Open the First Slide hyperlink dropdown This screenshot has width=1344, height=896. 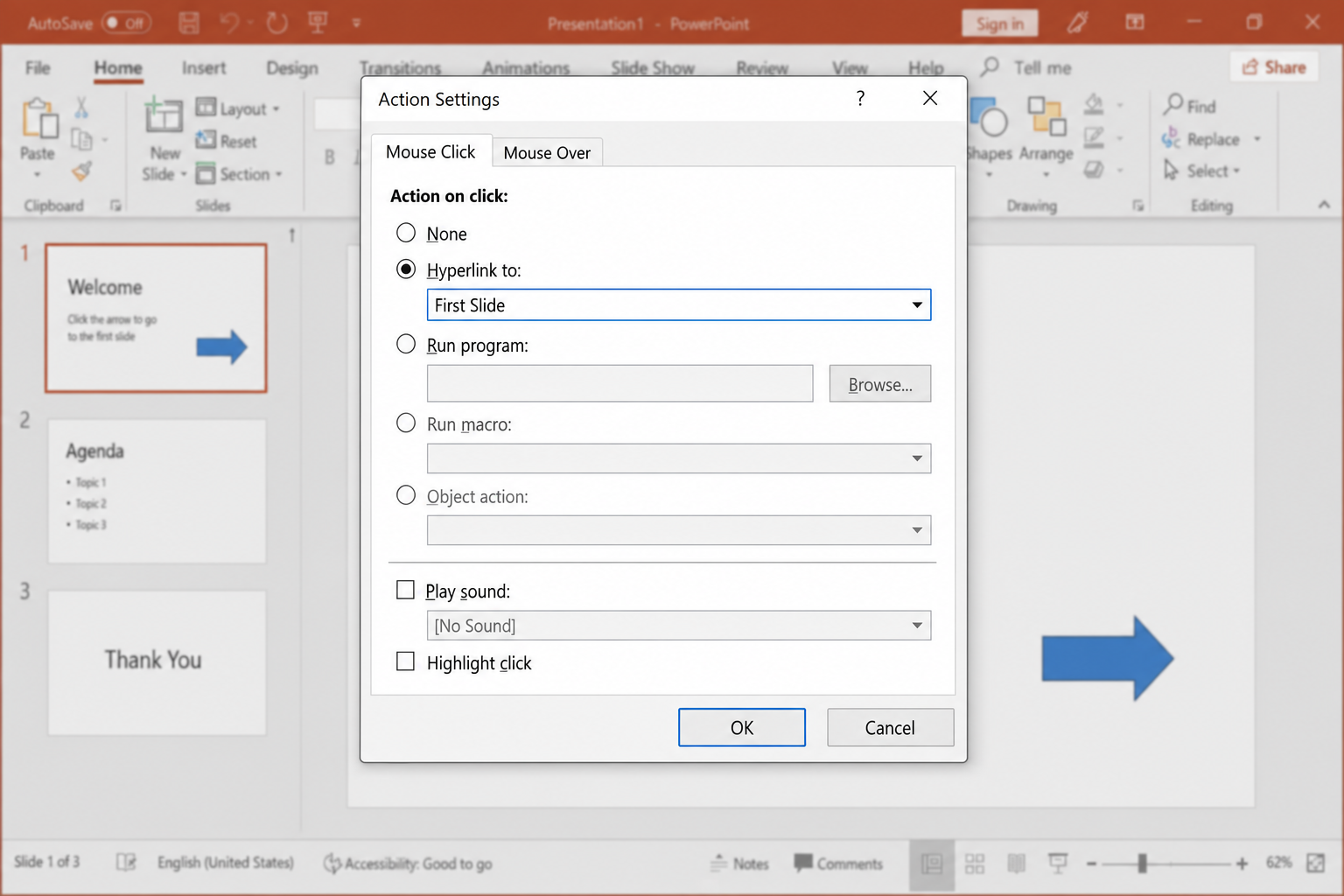pyautogui.click(x=917, y=305)
